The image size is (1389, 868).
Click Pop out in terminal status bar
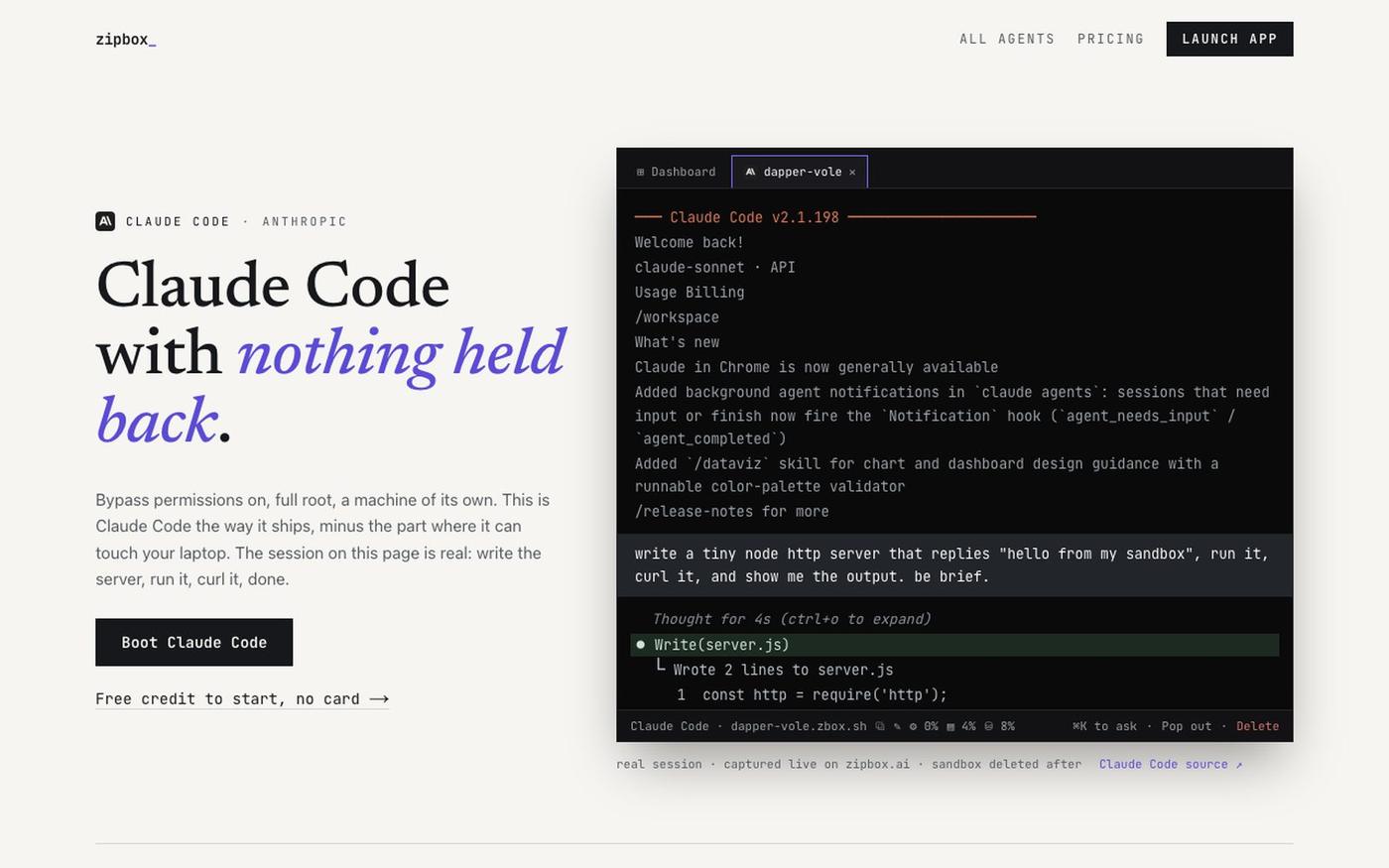click(x=1187, y=726)
